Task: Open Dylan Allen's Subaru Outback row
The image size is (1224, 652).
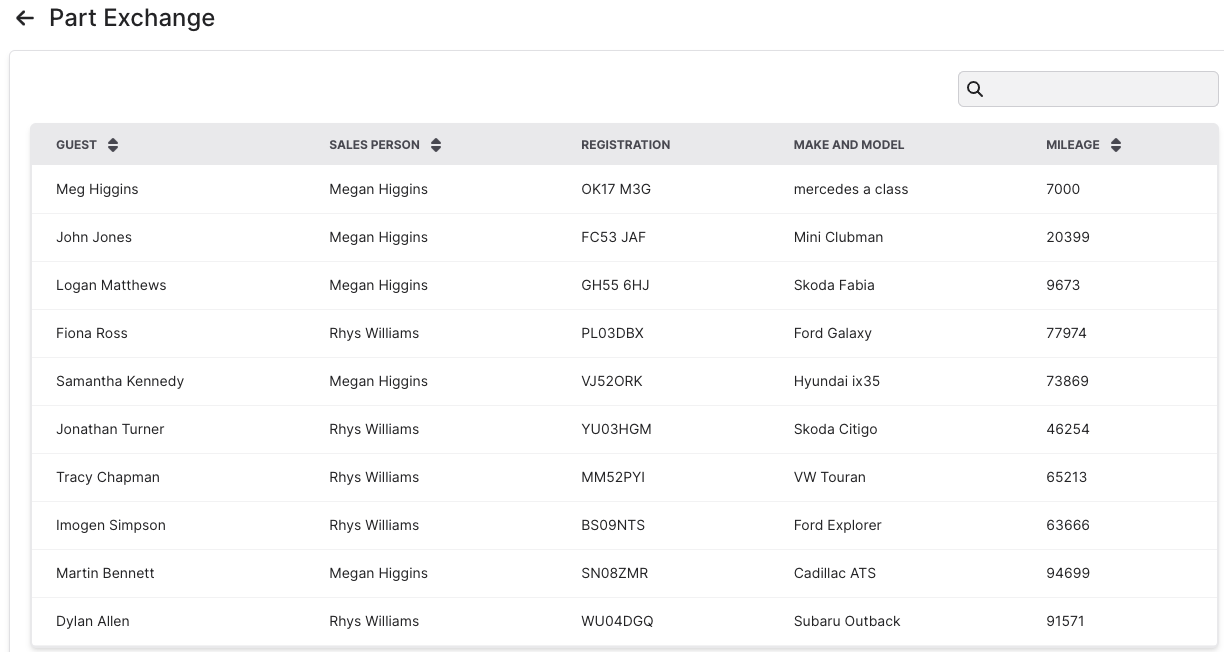Action: click(846, 621)
